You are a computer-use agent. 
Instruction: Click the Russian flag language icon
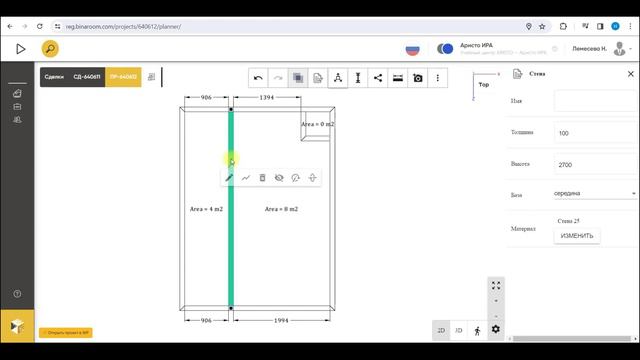(x=412, y=49)
